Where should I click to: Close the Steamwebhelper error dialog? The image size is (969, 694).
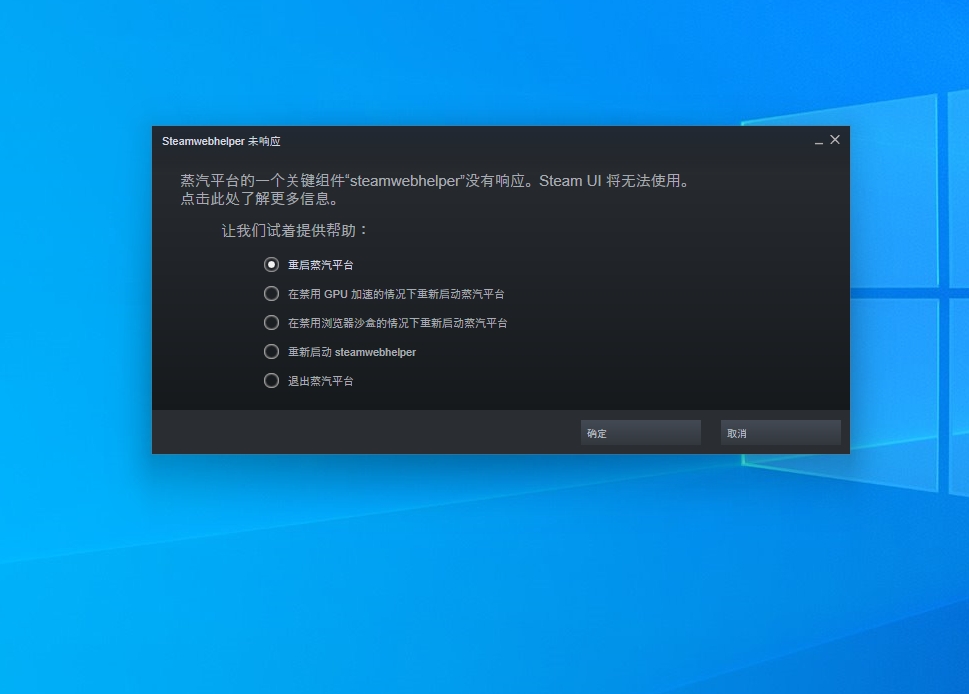point(835,140)
